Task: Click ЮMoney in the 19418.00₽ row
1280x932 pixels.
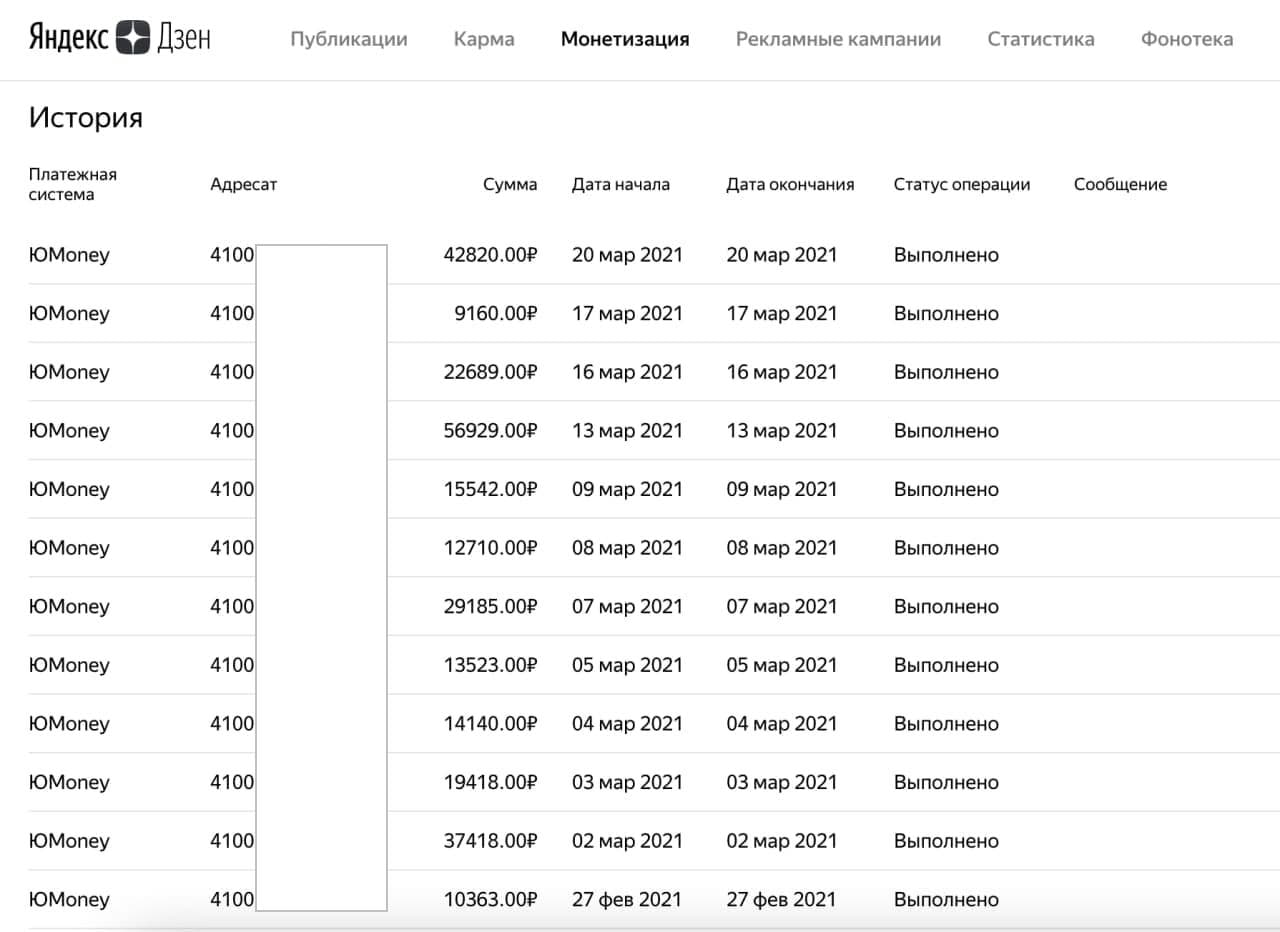Action: (69, 782)
